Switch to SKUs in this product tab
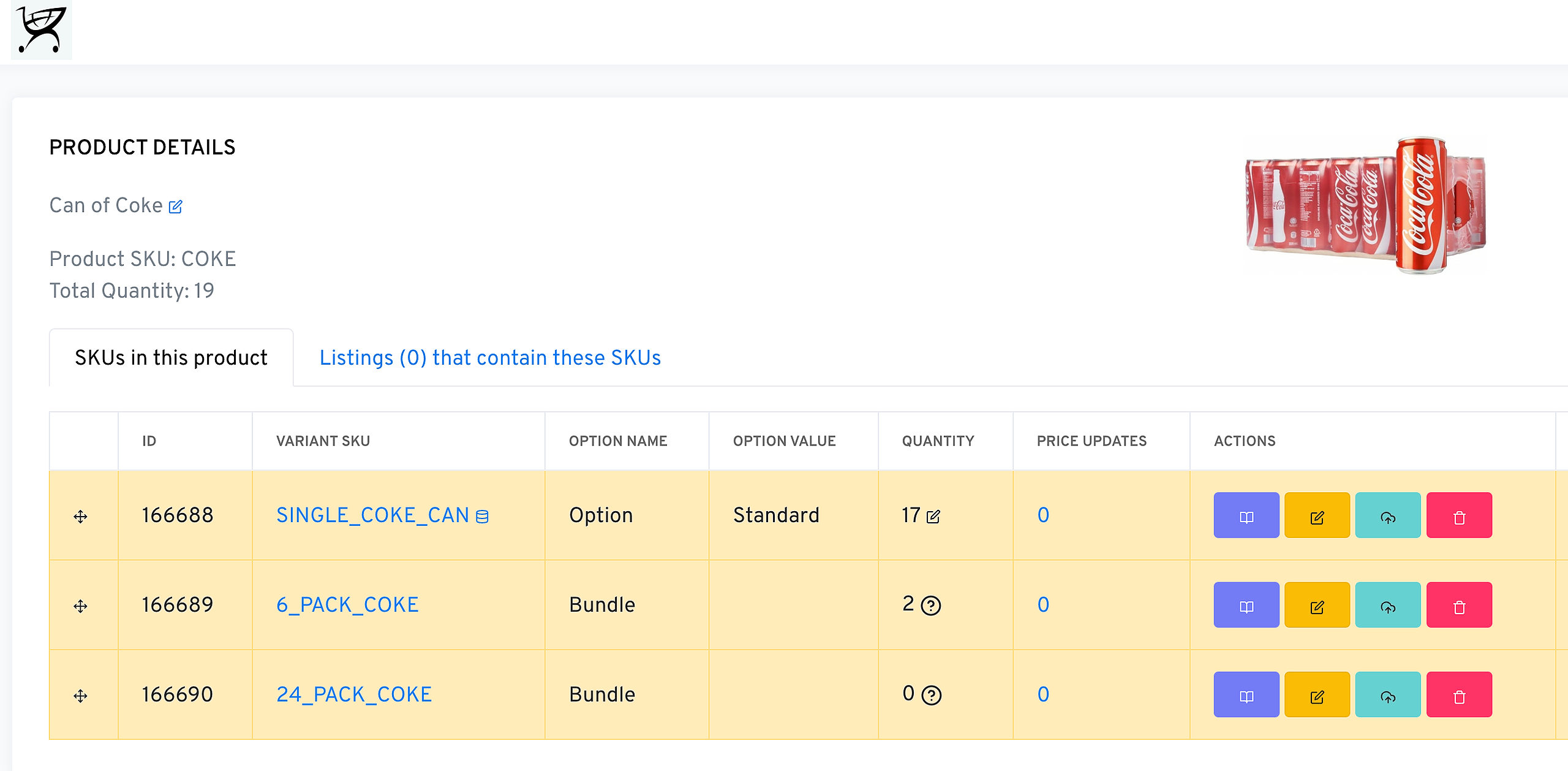The width and height of the screenshot is (1568, 771). click(x=171, y=357)
